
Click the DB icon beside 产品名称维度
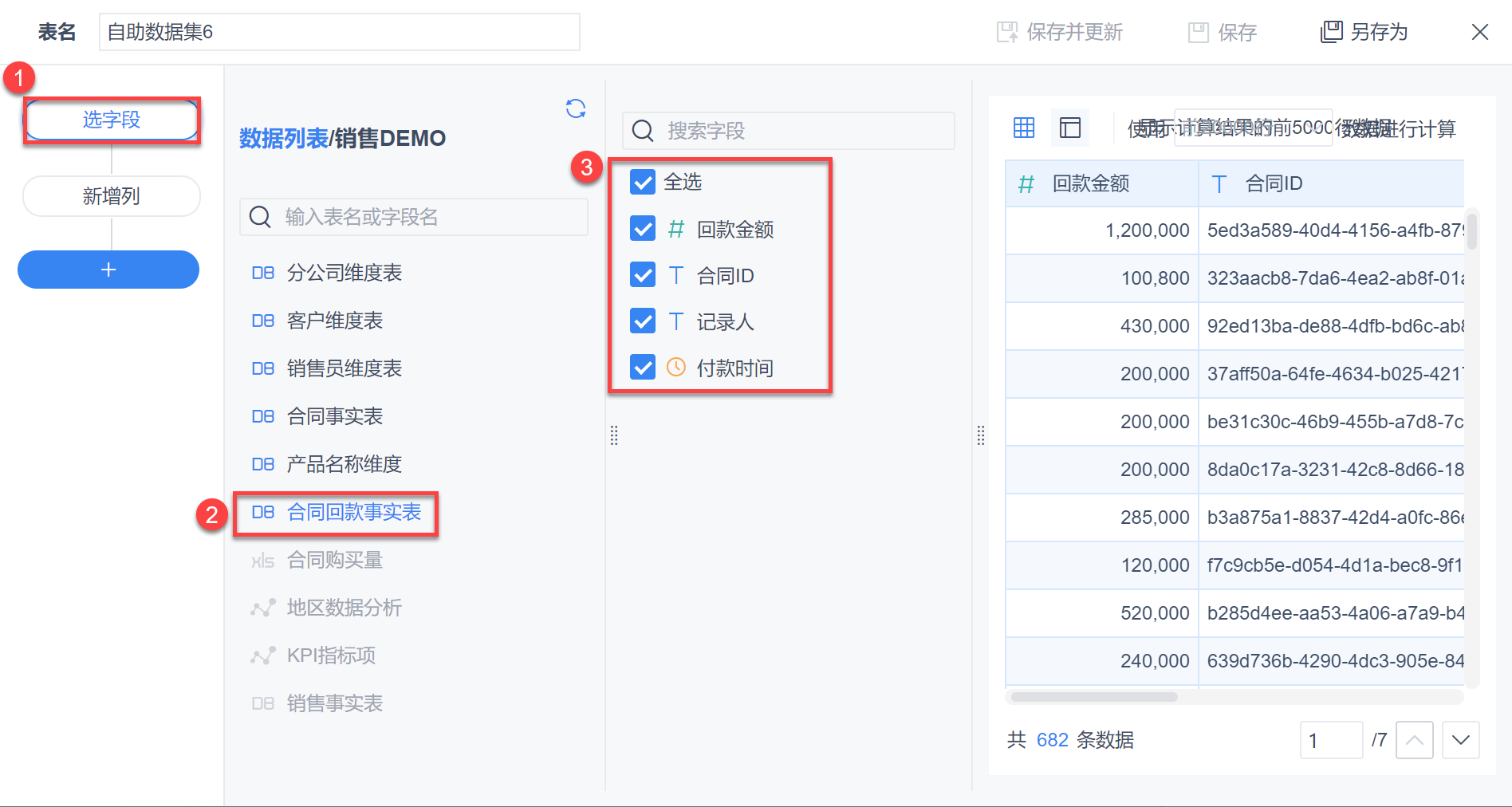coord(263,465)
